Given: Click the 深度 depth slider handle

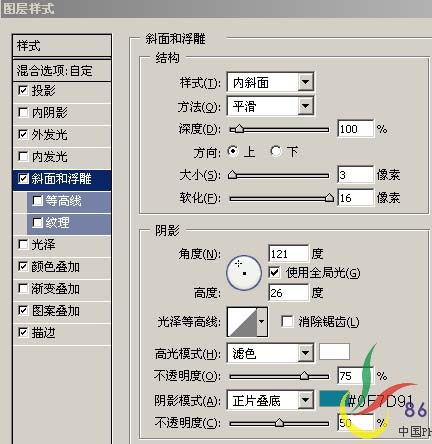Looking at the screenshot, I should [x=238, y=129].
